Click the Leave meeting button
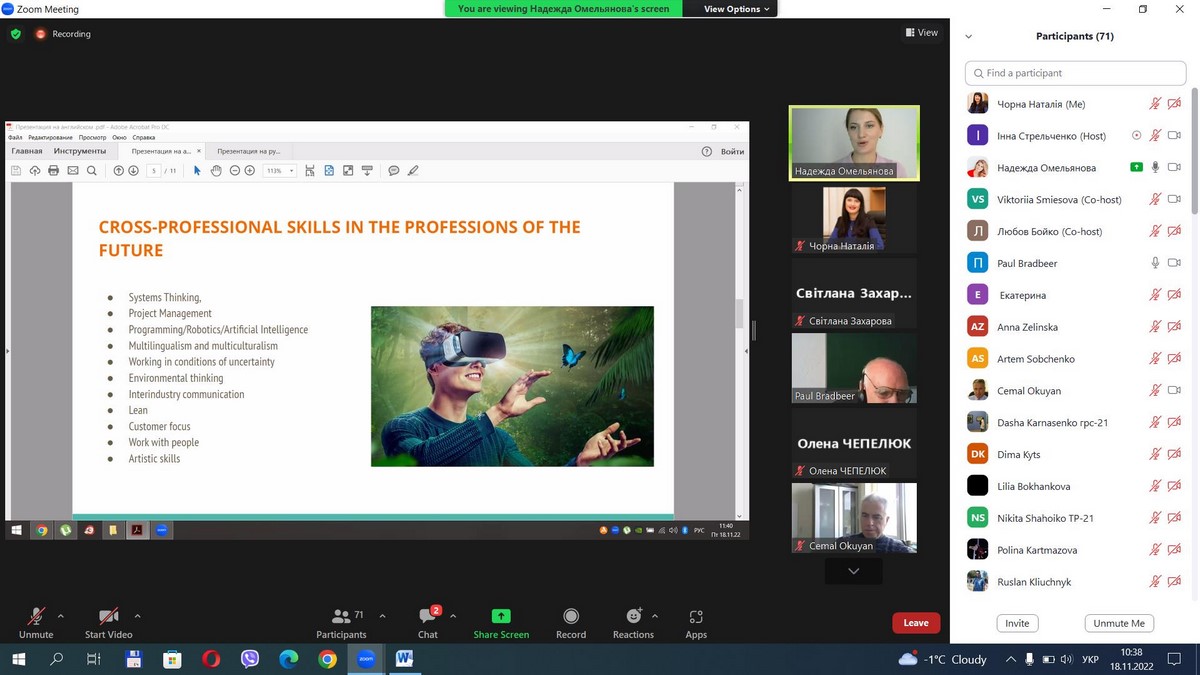 916,623
